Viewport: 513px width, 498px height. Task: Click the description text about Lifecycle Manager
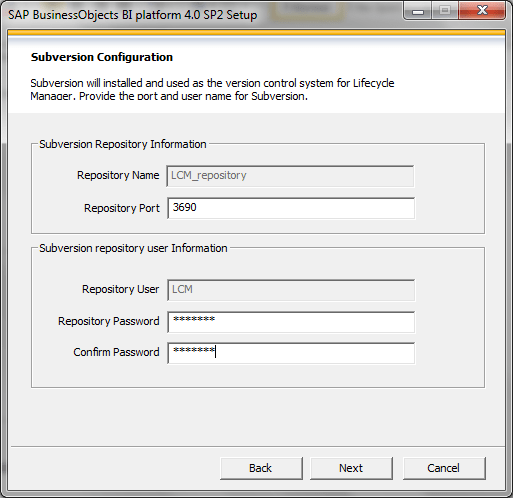tap(212, 89)
